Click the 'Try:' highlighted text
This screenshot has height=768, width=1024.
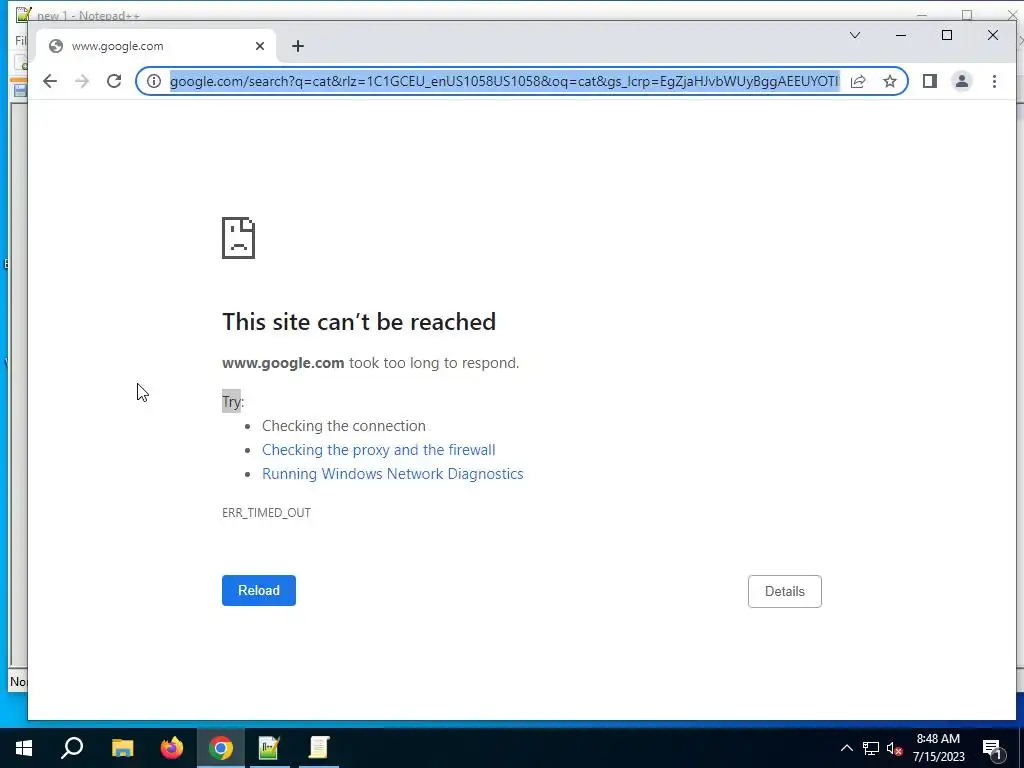(232, 401)
